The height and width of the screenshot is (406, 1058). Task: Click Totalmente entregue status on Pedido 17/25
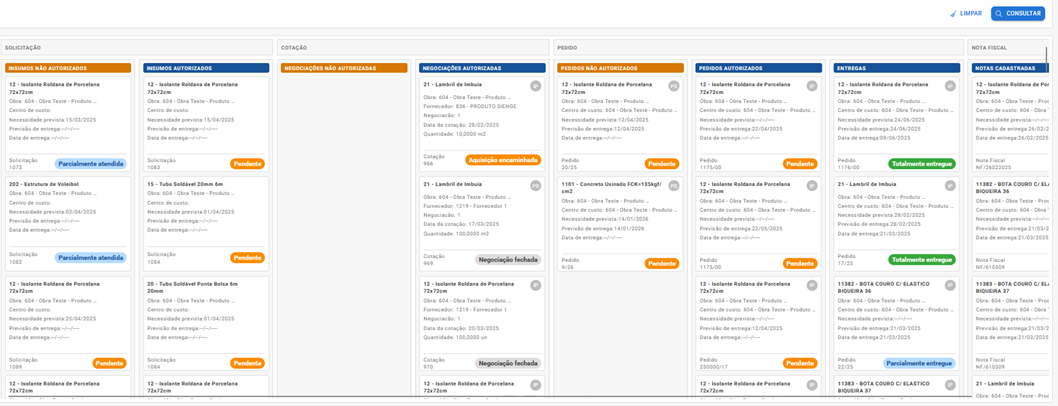click(922, 260)
